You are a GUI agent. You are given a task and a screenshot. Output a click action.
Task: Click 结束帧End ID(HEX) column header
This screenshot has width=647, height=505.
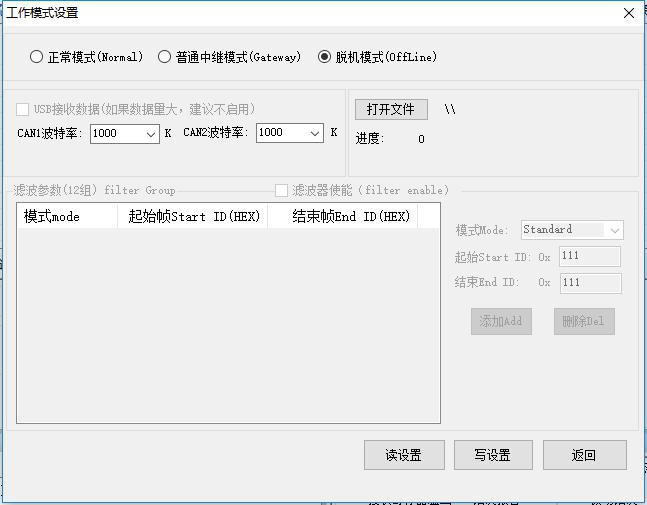(x=342, y=216)
